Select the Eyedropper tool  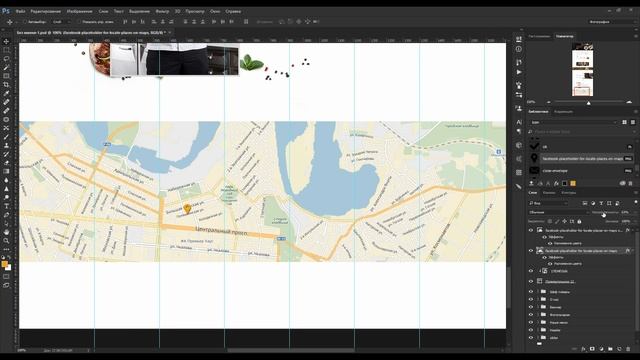[x=6, y=93]
